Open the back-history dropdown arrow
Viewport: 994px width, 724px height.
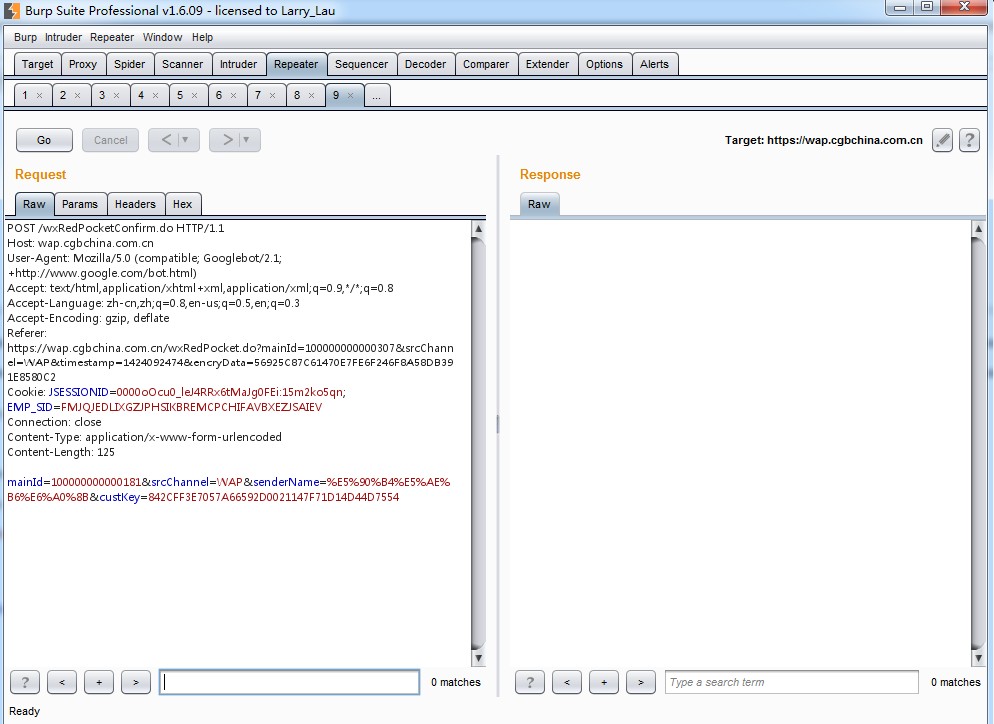[185, 139]
